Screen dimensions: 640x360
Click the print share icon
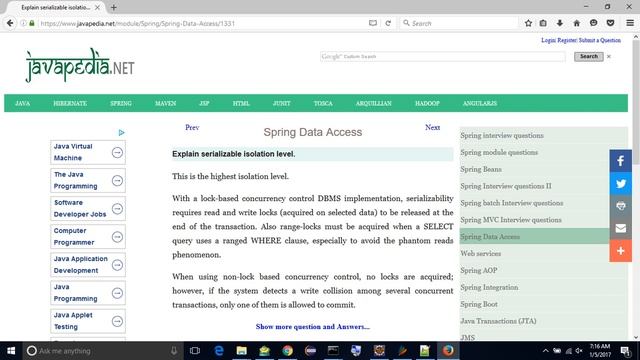[x=620, y=206]
